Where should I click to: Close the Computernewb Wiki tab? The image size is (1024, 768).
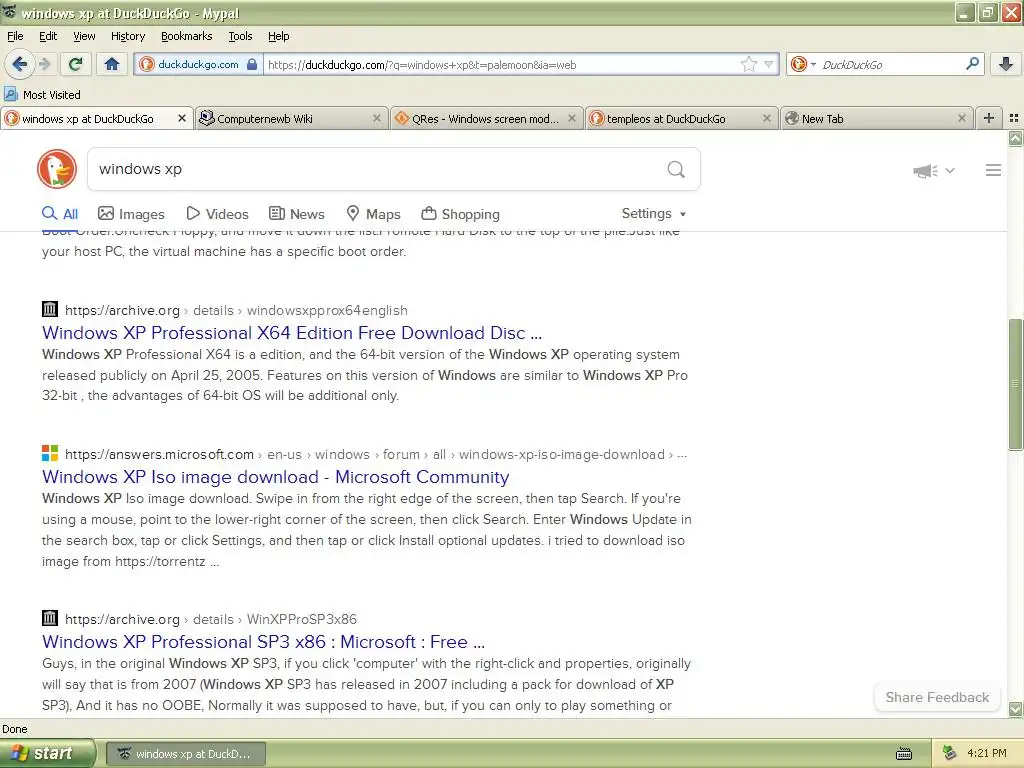tap(377, 118)
